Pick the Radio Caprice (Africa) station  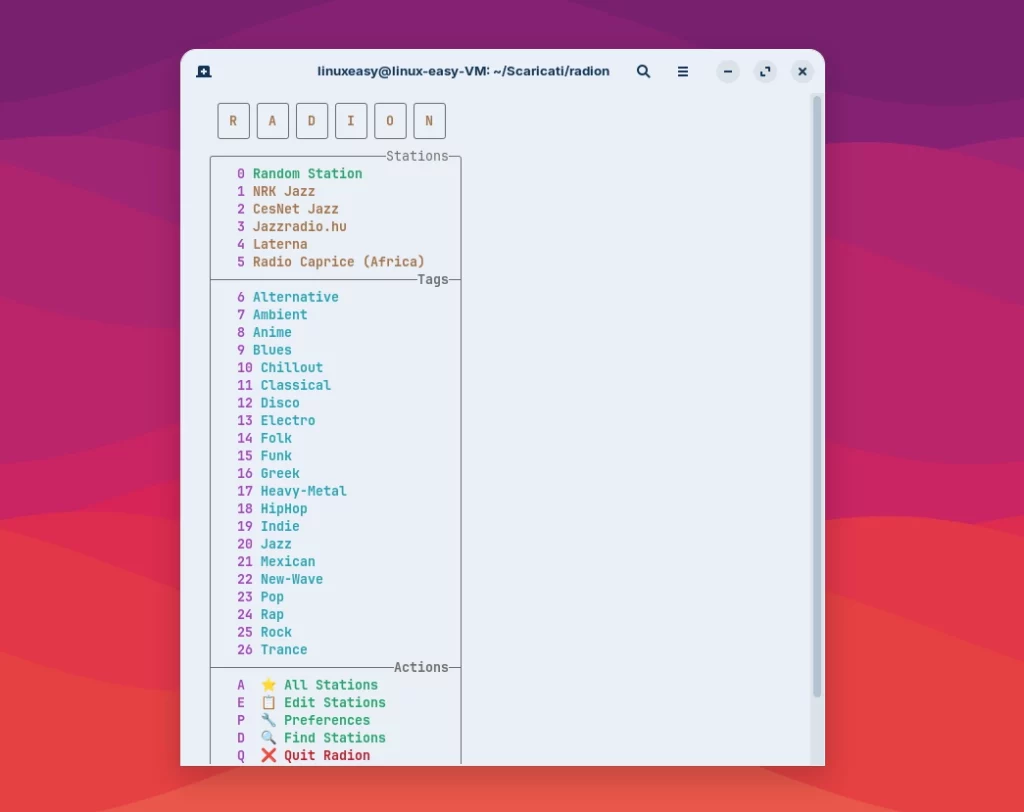pyautogui.click(x=338, y=262)
